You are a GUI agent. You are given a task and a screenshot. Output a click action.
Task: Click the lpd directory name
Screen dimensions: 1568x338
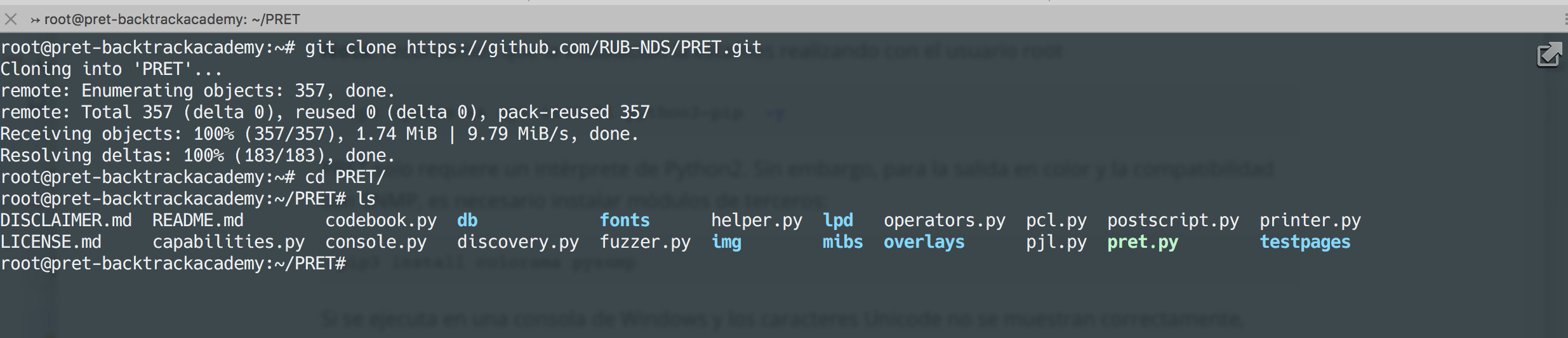click(838, 221)
